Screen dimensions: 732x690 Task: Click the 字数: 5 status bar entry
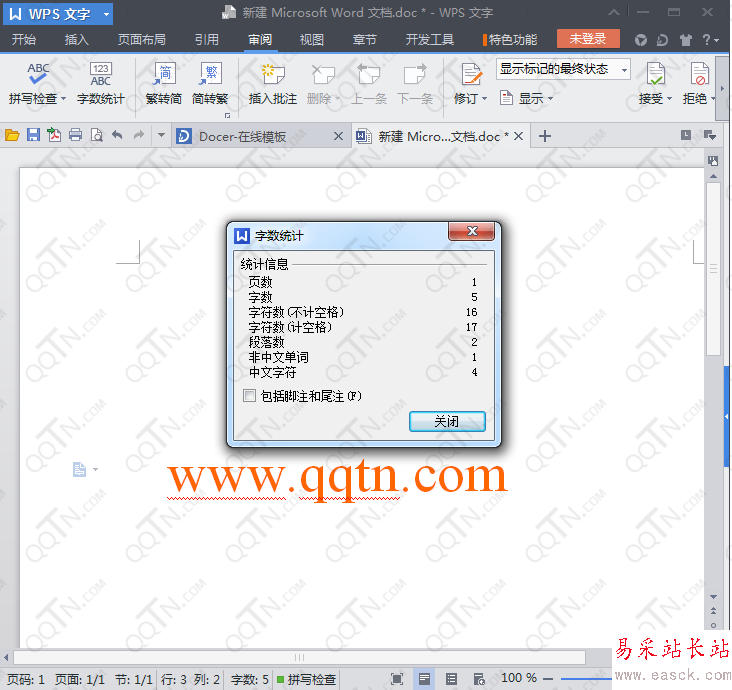(250, 679)
